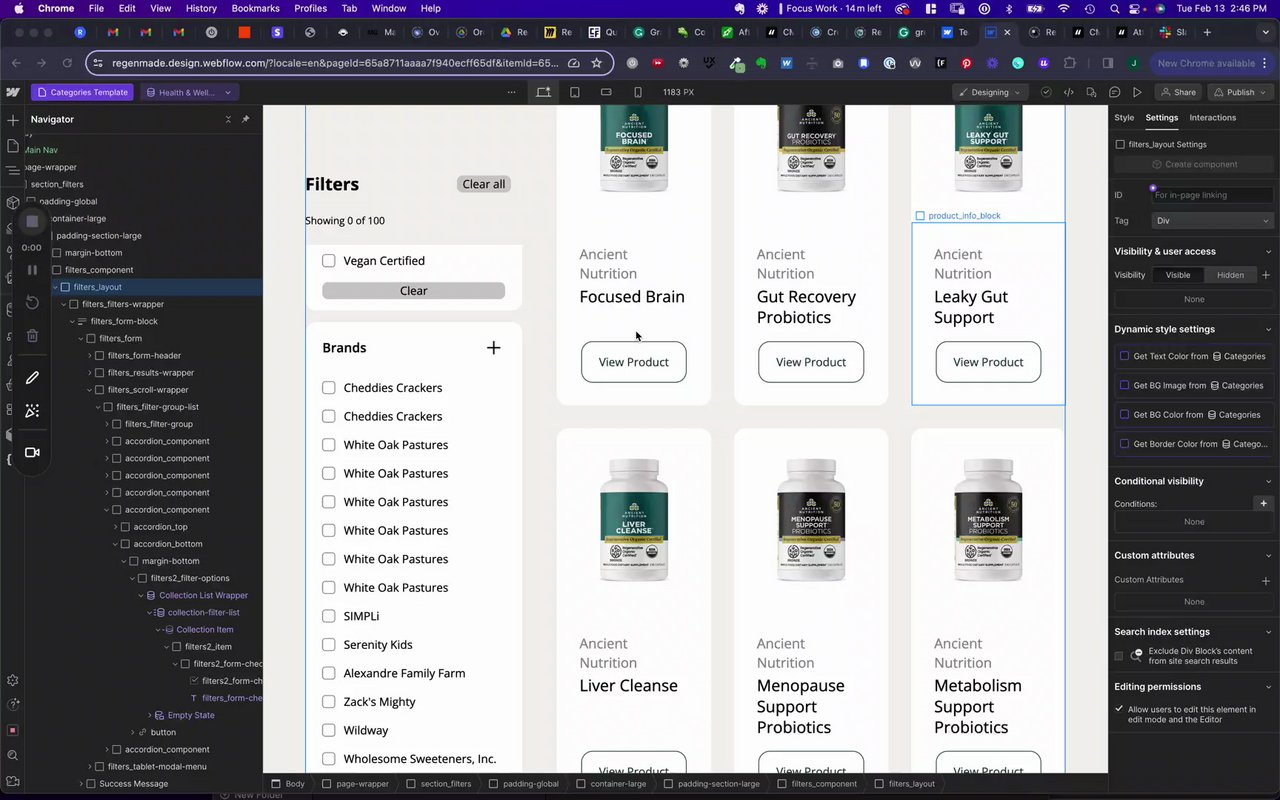Toggle the recorder camera icon
This screenshot has height=800, width=1280.
tap(32, 452)
